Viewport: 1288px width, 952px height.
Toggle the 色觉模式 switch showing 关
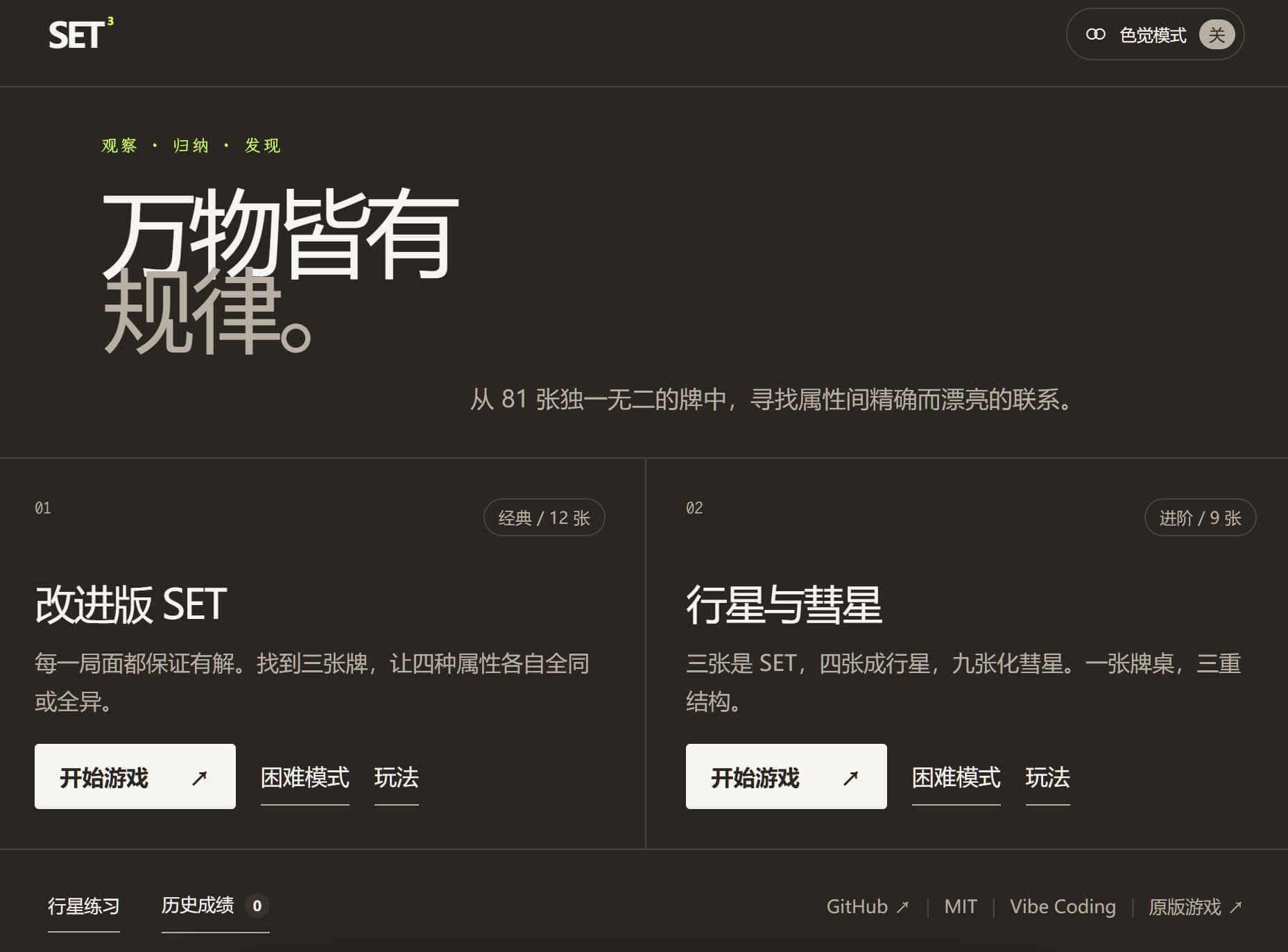click(1217, 35)
